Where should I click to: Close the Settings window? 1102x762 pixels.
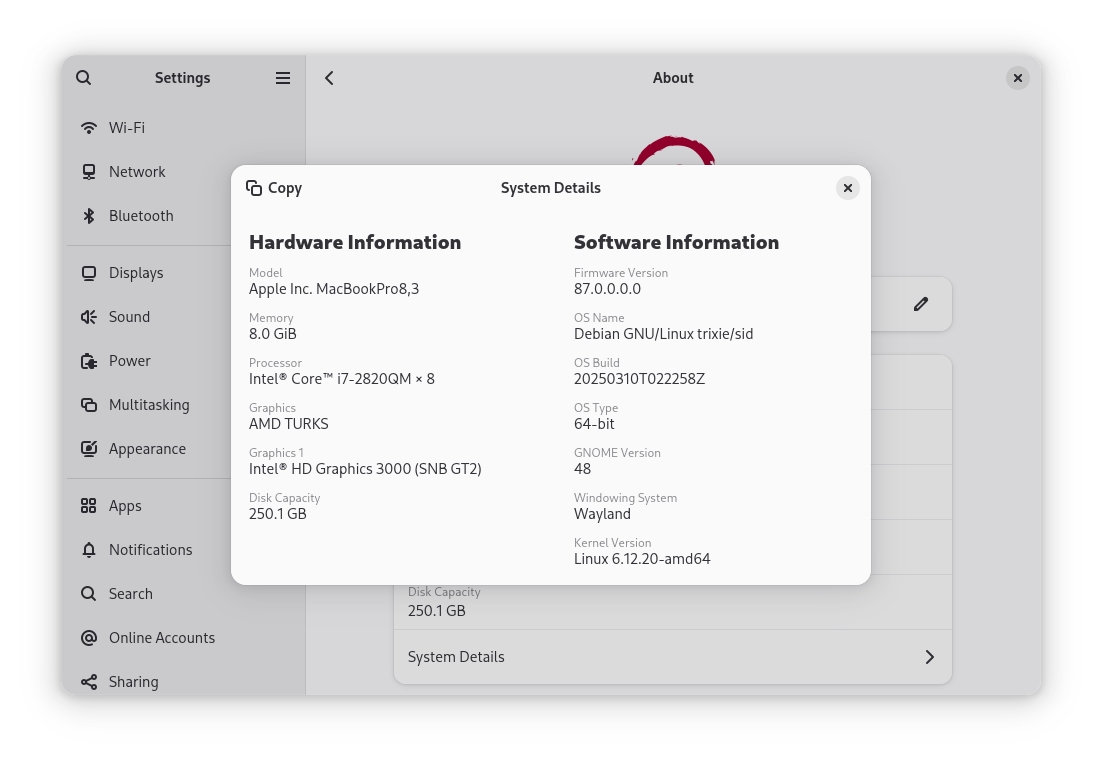click(1018, 78)
